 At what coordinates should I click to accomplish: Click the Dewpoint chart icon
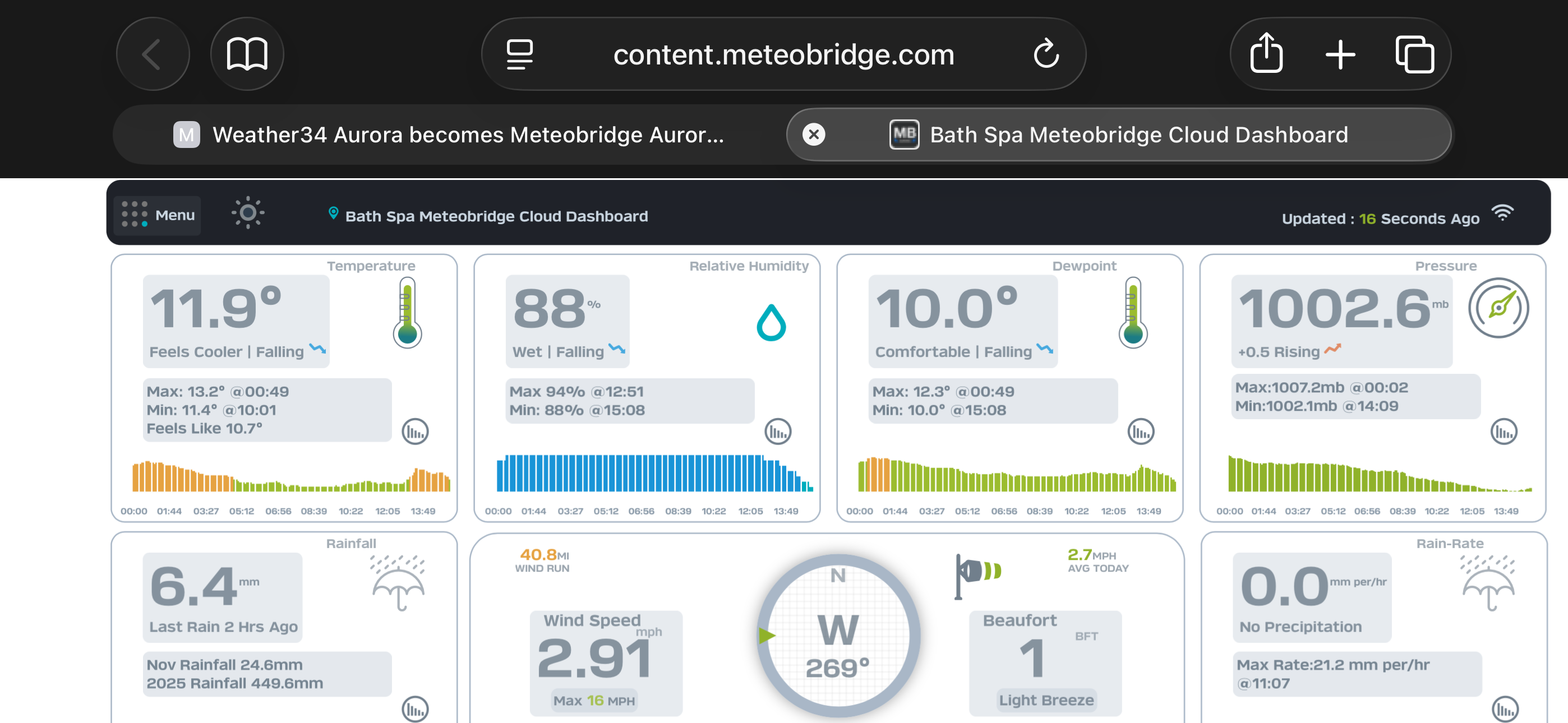point(1140,432)
